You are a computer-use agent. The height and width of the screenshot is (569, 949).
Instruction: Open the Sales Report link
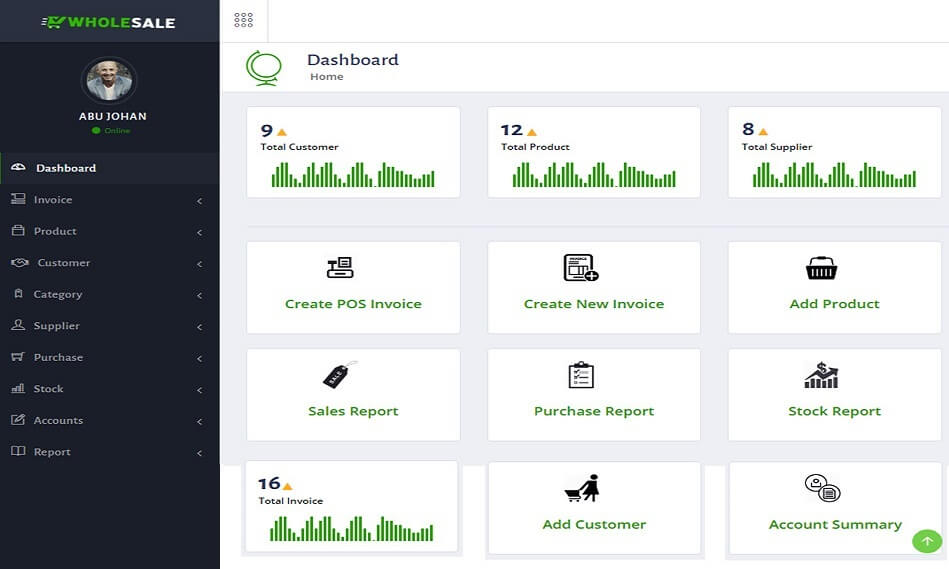point(353,411)
